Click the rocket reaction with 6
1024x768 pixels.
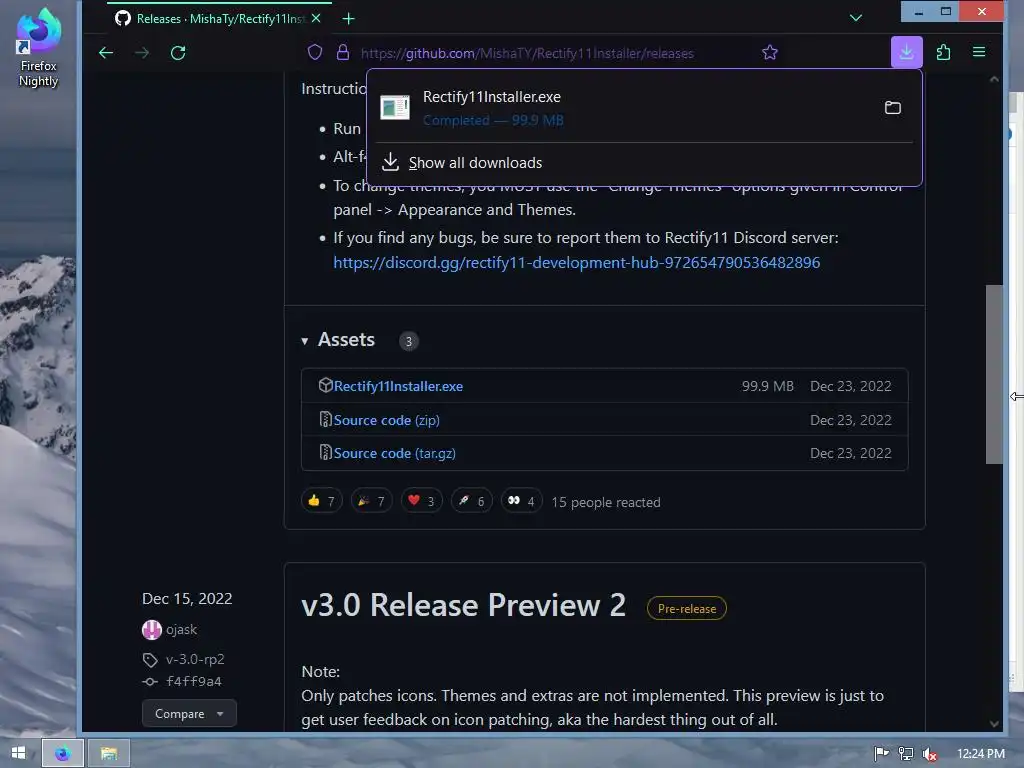point(472,501)
